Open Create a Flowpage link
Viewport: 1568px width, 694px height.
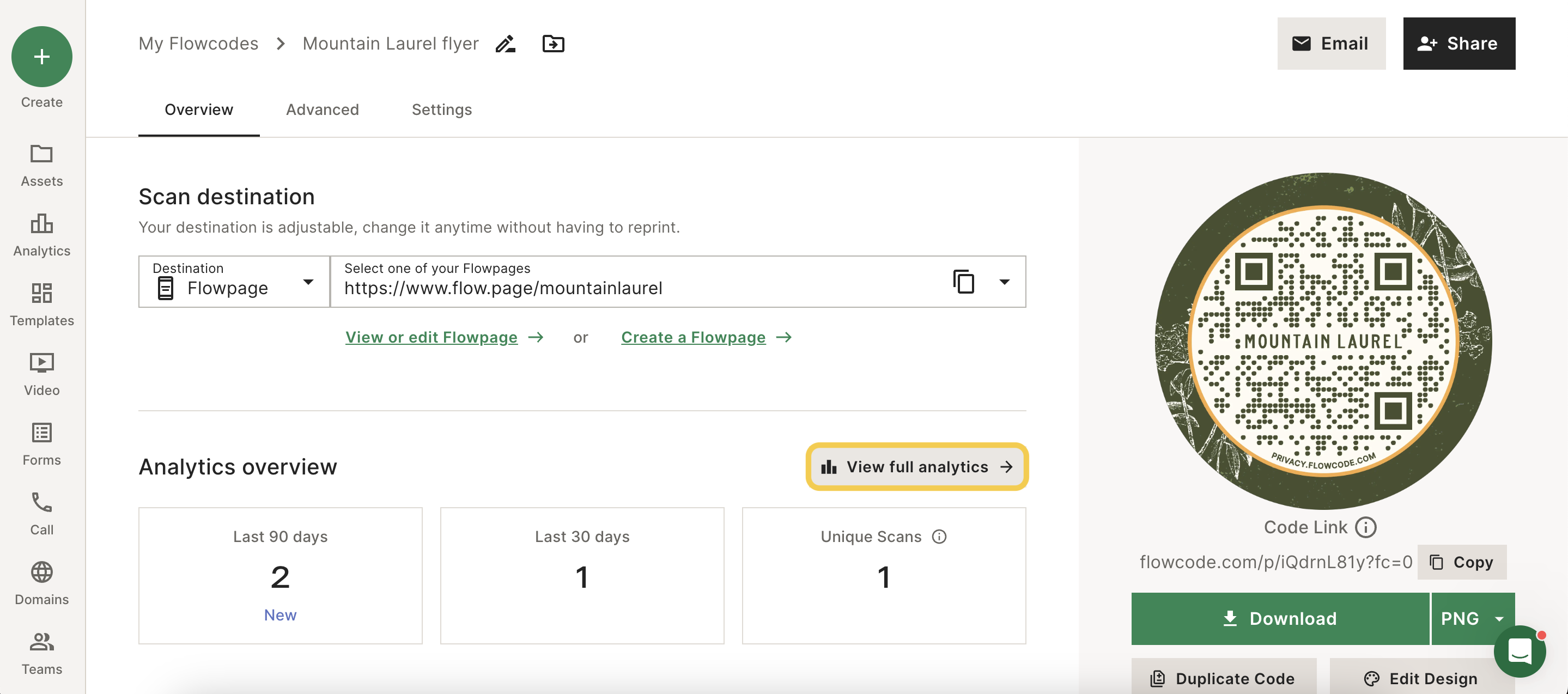pos(706,337)
